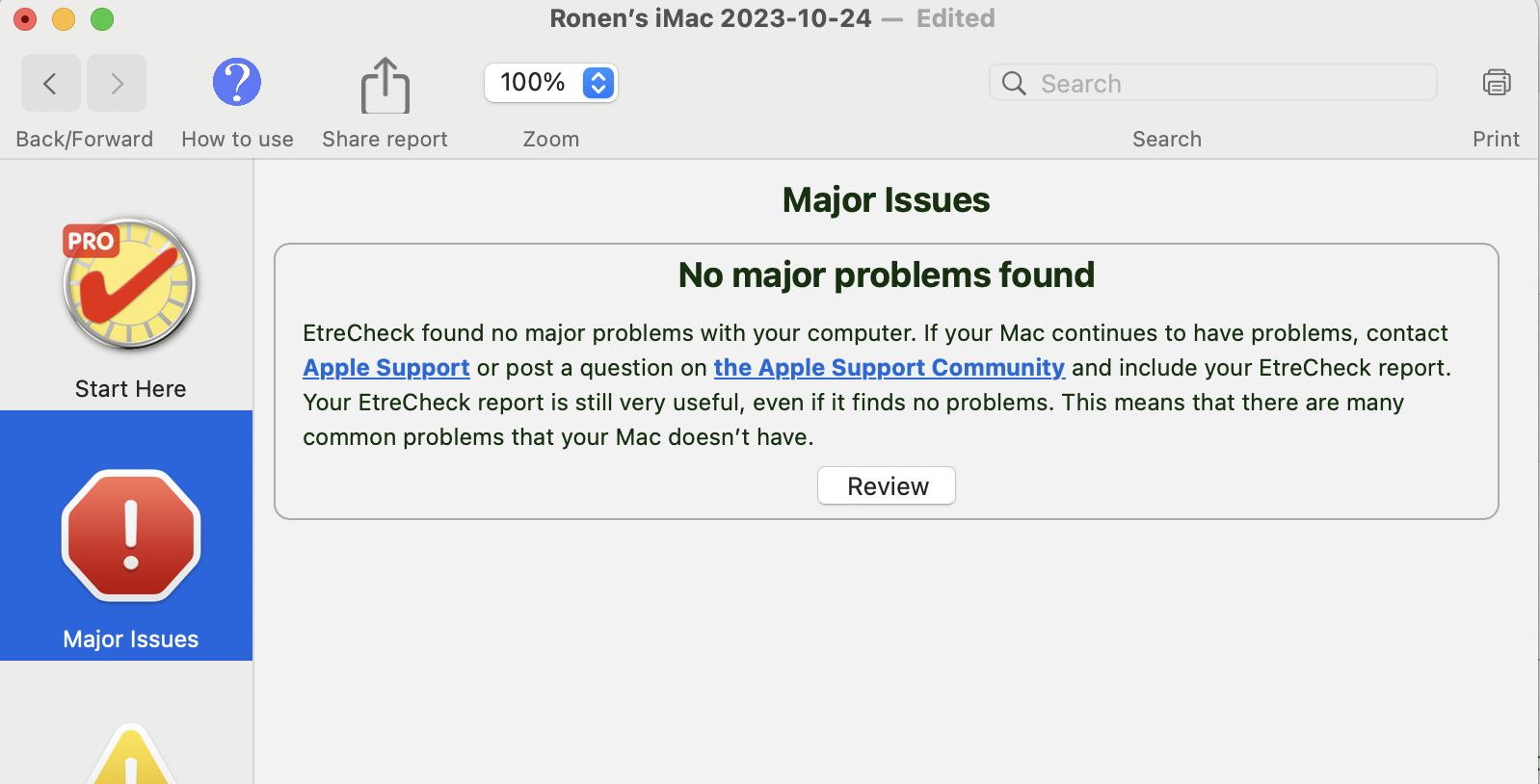This screenshot has height=784, width=1540.
Task: Click the Share report icon
Action: pyautogui.click(x=385, y=86)
